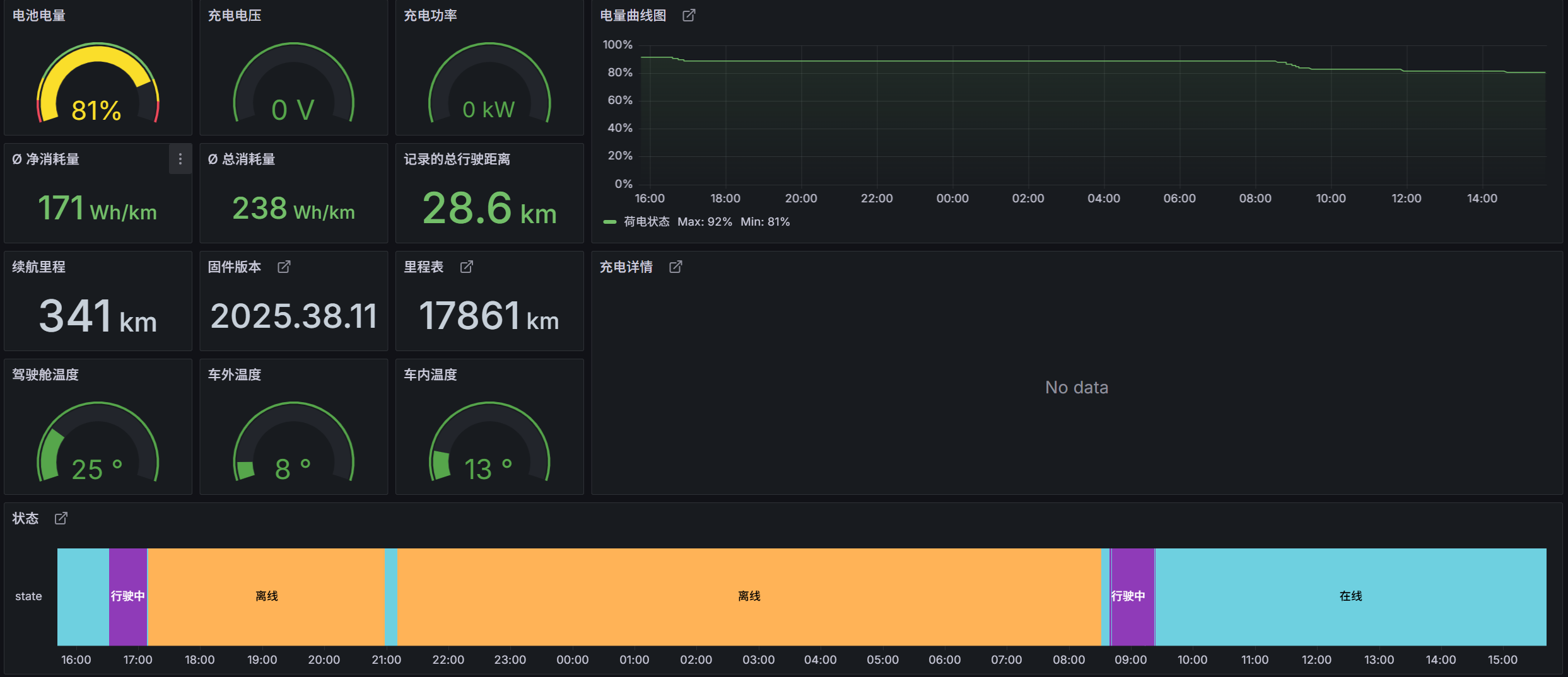
Task: Click the 电池电量 panel title
Action: (x=39, y=15)
